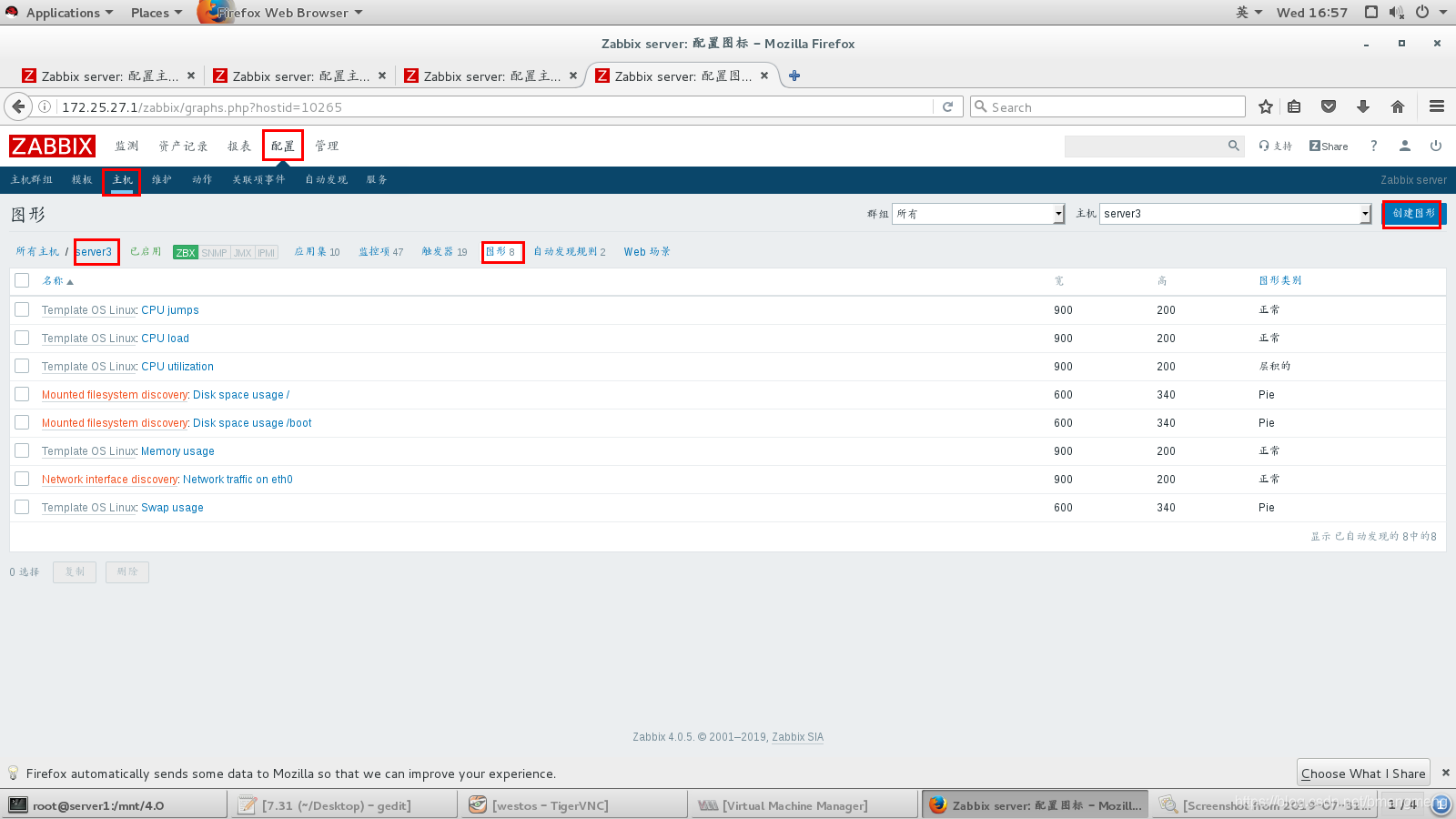Click the Firefox search field
Screen dimensions: 1456x819
pos(1107,106)
